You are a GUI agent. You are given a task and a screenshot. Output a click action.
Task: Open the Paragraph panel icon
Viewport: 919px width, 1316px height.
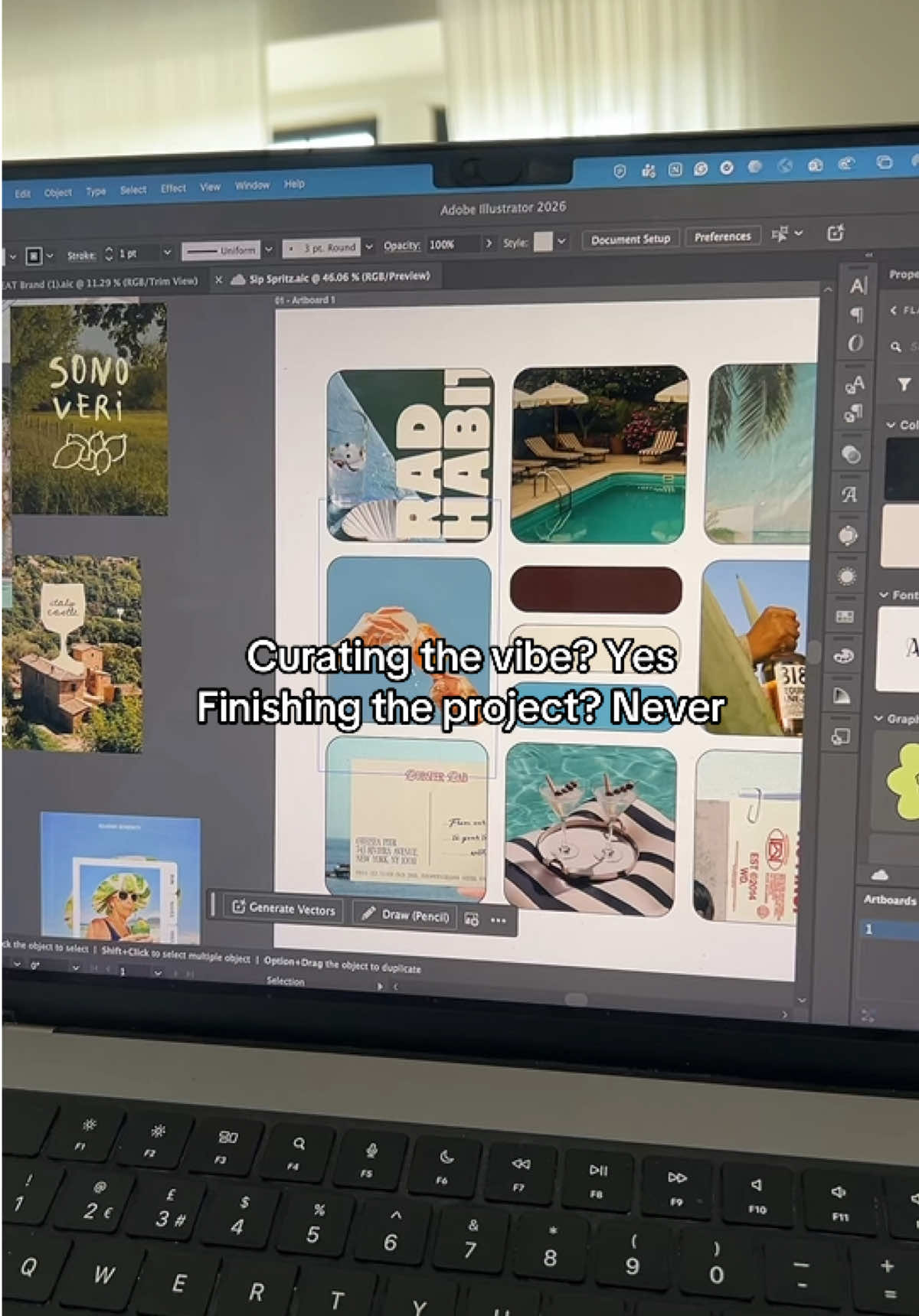[x=857, y=315]
